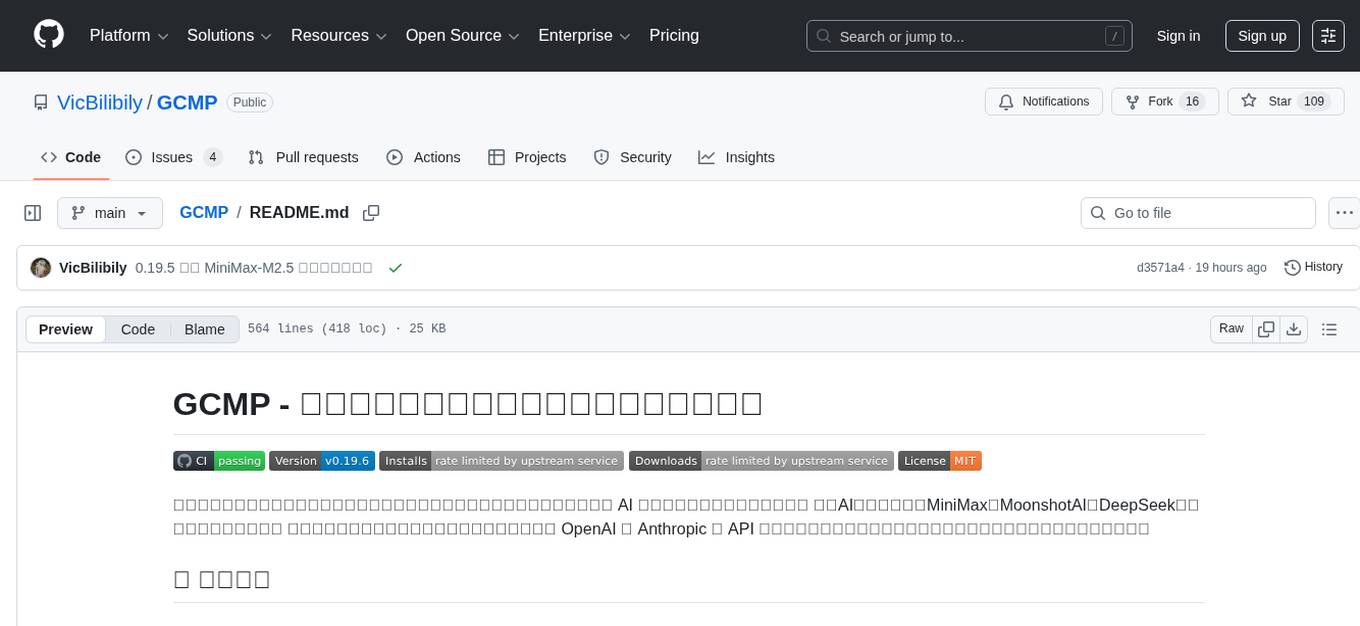The height and width of the screenshot is (626, 1360).
Task: Click the Fork icon on the repo
Action: pyautogui.click(x=1132, y=101)
